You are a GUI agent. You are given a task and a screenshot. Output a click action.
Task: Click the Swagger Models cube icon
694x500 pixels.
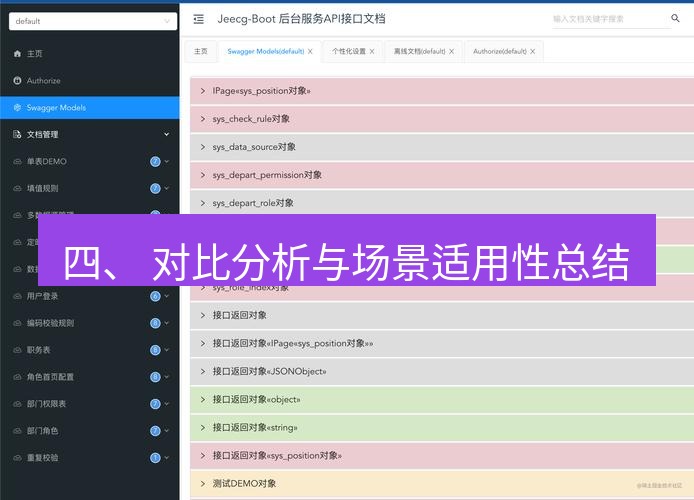17,108
